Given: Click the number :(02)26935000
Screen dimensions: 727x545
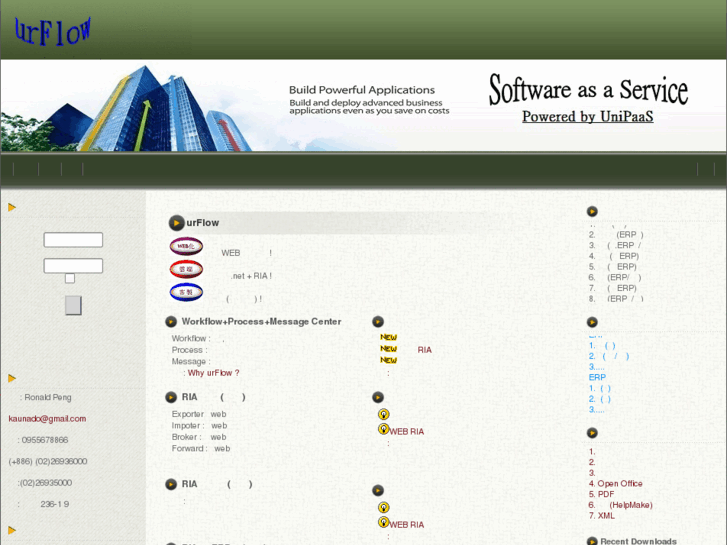Looking at the screenshot, I should [45, 483].
